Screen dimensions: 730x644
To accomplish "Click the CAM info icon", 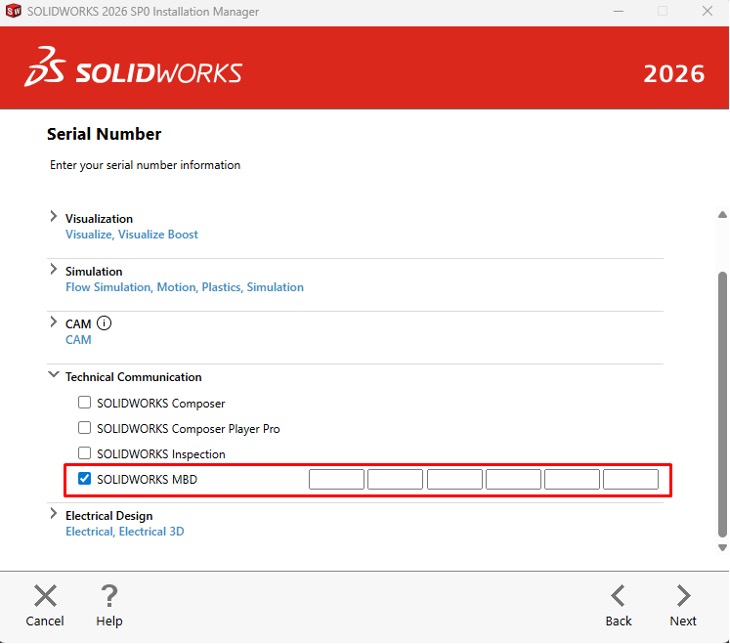I will [x=104, y=323].
